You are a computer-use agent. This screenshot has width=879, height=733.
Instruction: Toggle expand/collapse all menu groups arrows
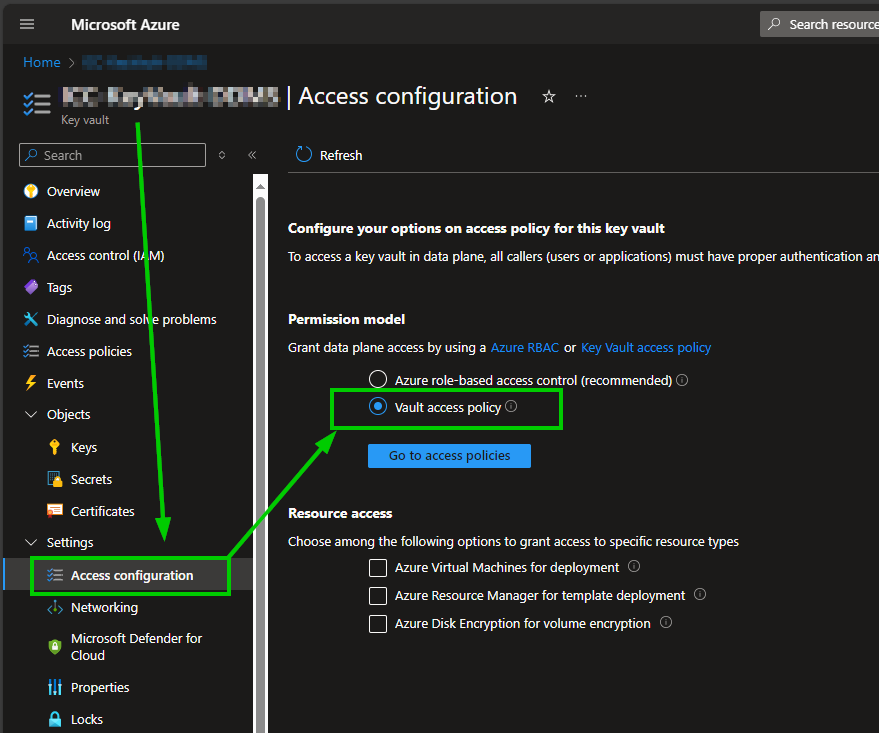[x=222, y=155]
